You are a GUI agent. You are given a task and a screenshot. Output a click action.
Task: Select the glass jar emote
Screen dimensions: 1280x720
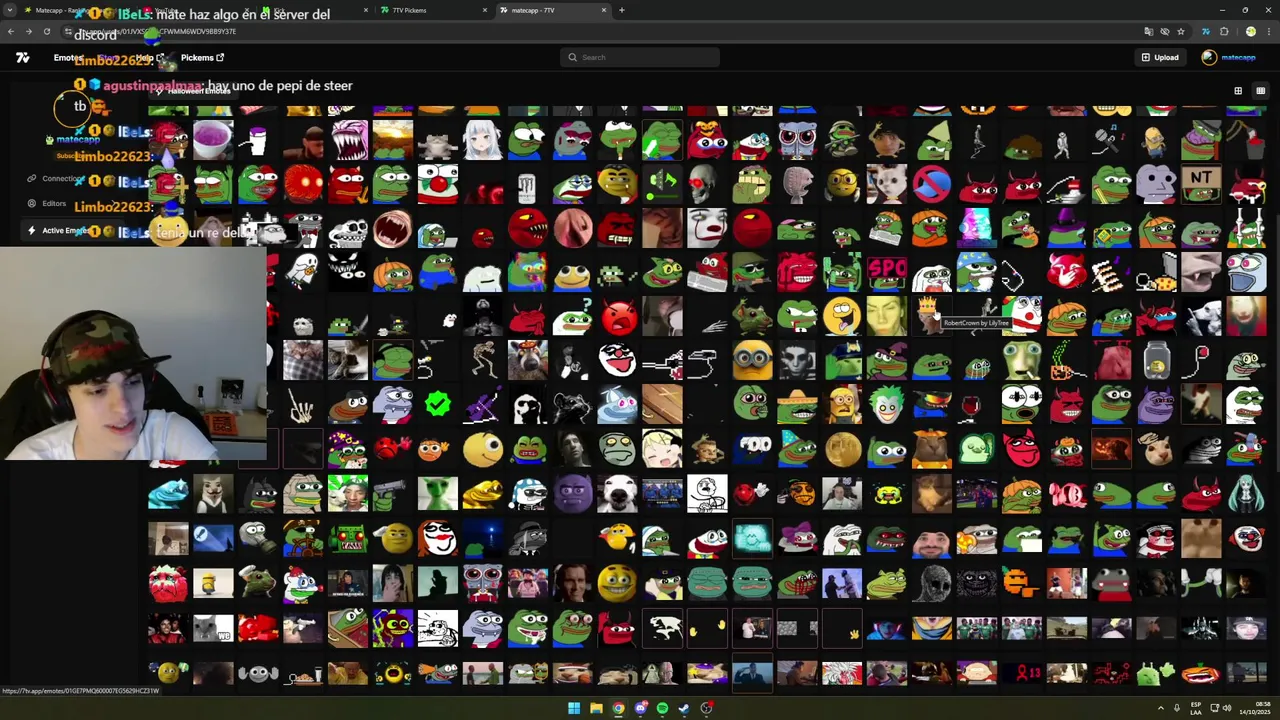coord(1156,359)
